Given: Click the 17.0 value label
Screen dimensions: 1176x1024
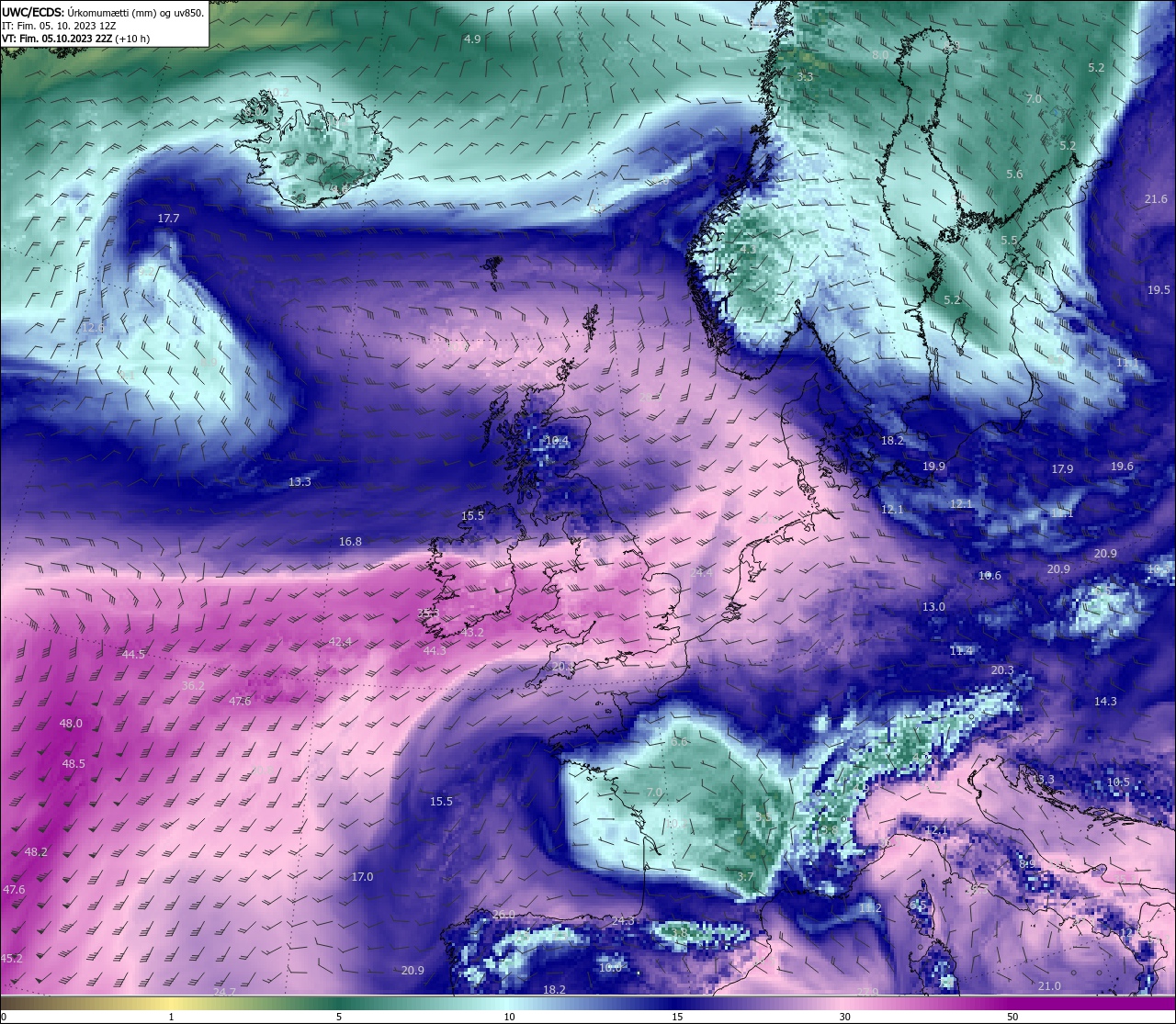Looking at the screenshot, I should coord(362,877).
